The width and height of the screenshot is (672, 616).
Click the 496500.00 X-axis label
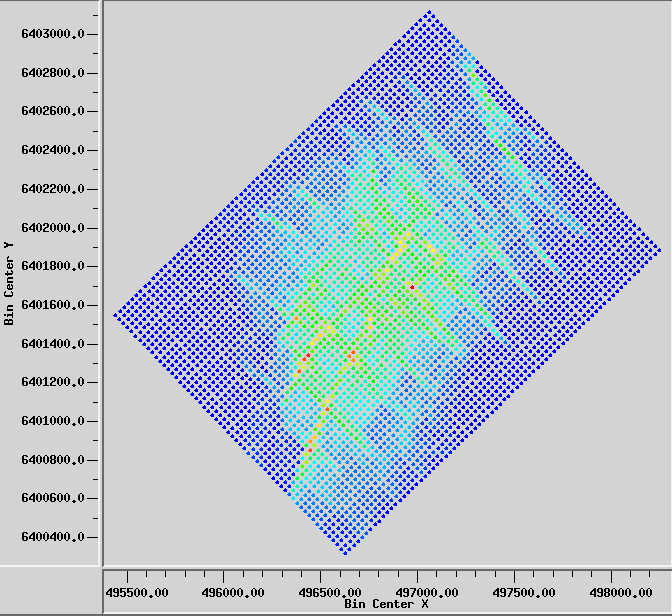coord(330,593)
